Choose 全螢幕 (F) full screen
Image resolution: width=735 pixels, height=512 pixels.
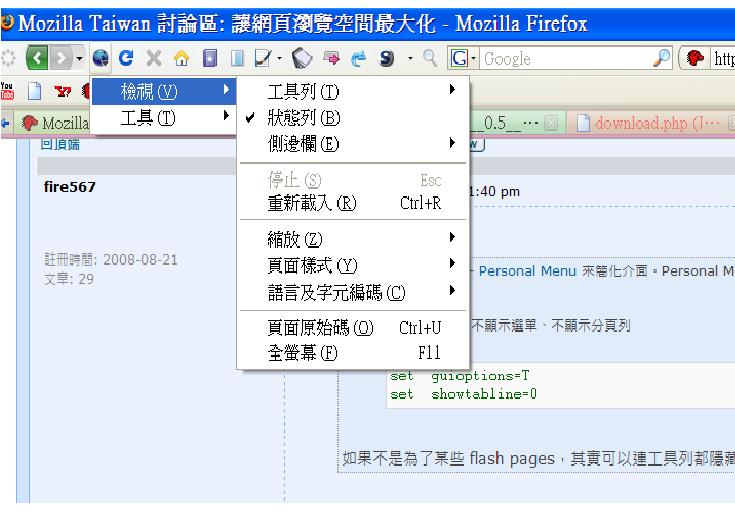point(353,353)
